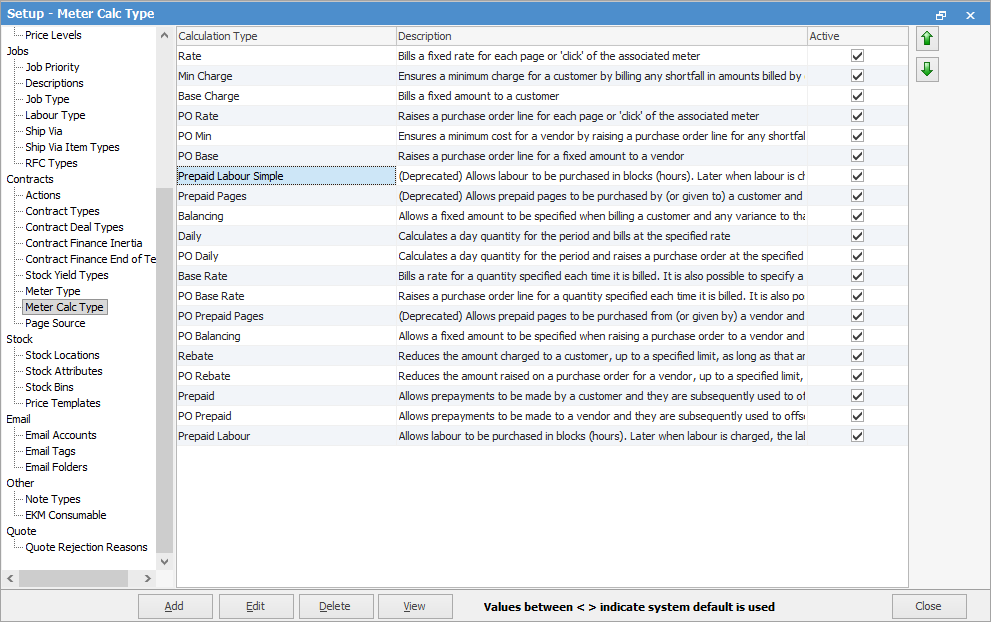991x622 pixels.
Task: Select the Prepaid Labour Simple row
Action: [x=542, y=176]
